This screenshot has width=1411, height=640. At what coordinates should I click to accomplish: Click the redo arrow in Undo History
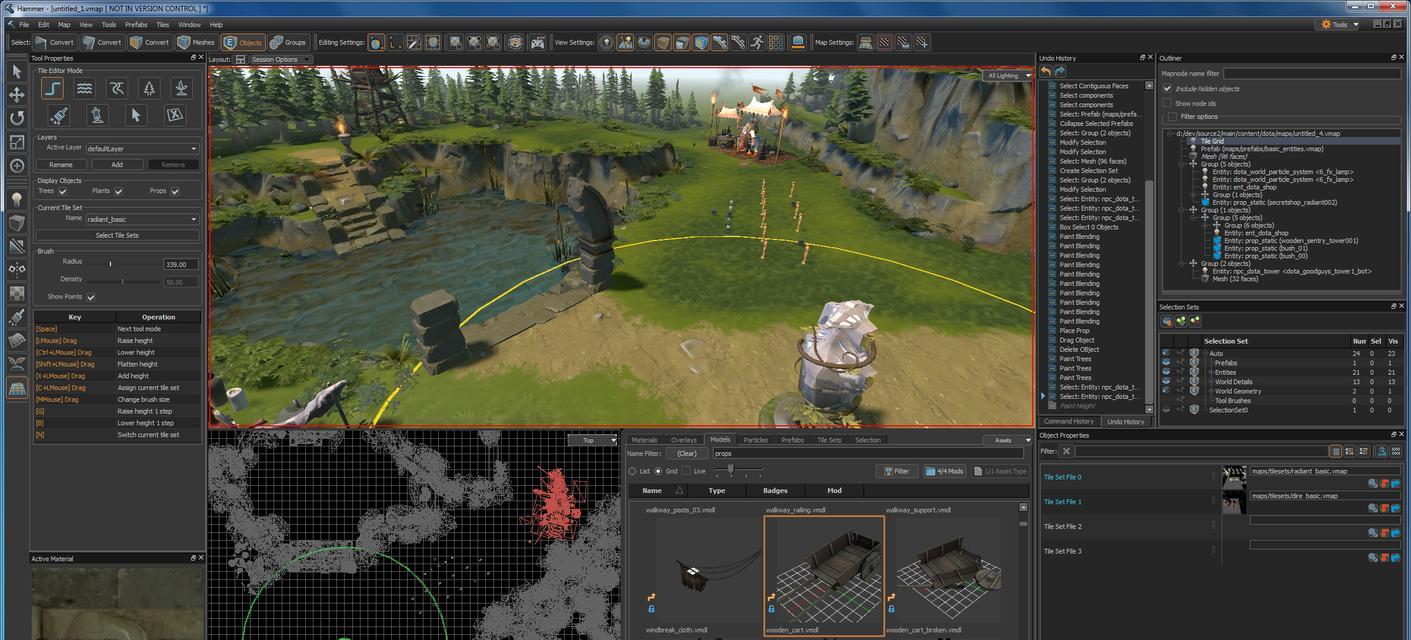pos(1060,72)
